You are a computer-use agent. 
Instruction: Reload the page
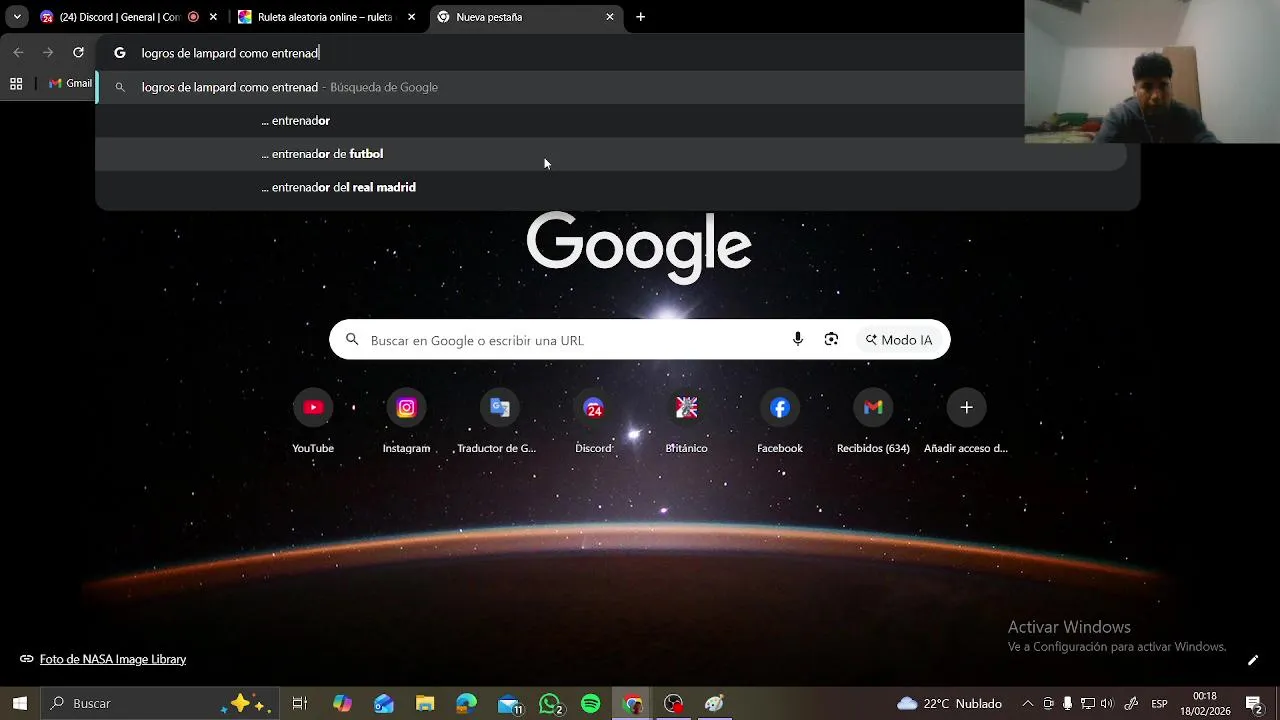click(x=78, y=53)
